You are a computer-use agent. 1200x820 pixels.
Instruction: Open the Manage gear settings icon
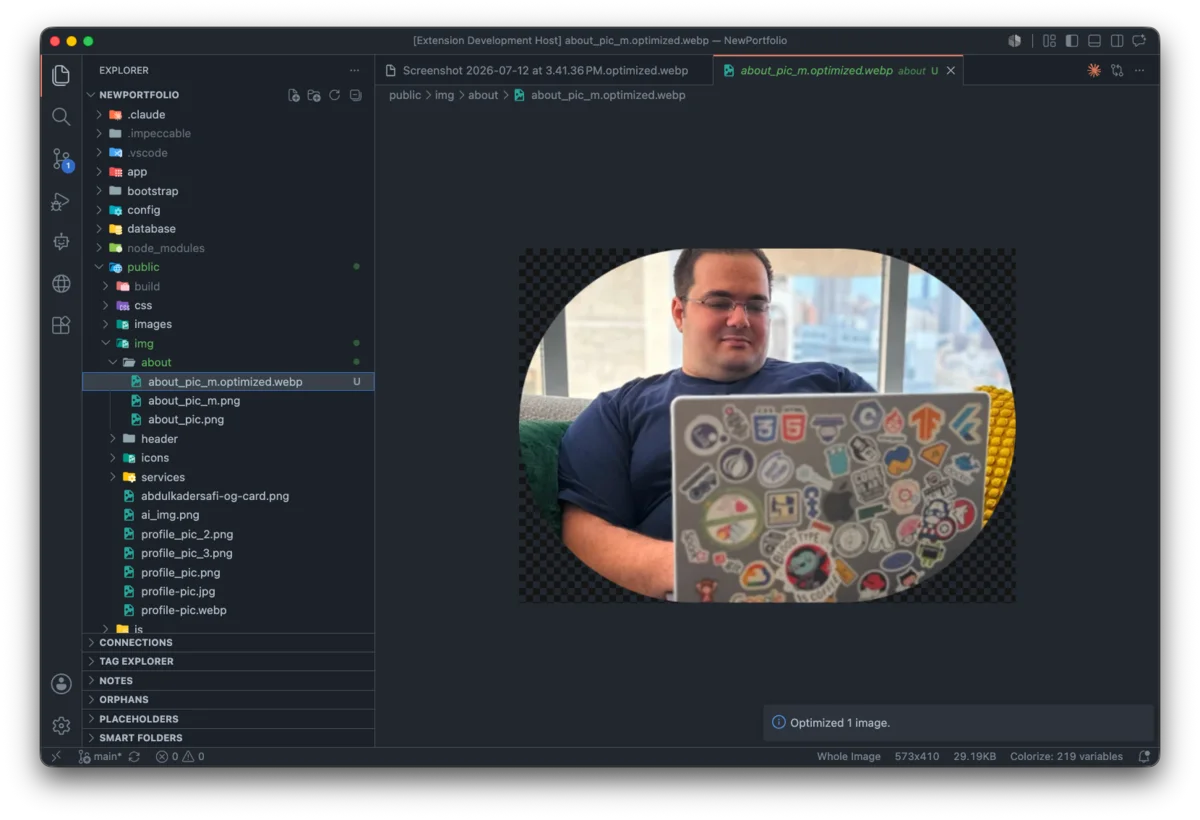click(61, 725)
